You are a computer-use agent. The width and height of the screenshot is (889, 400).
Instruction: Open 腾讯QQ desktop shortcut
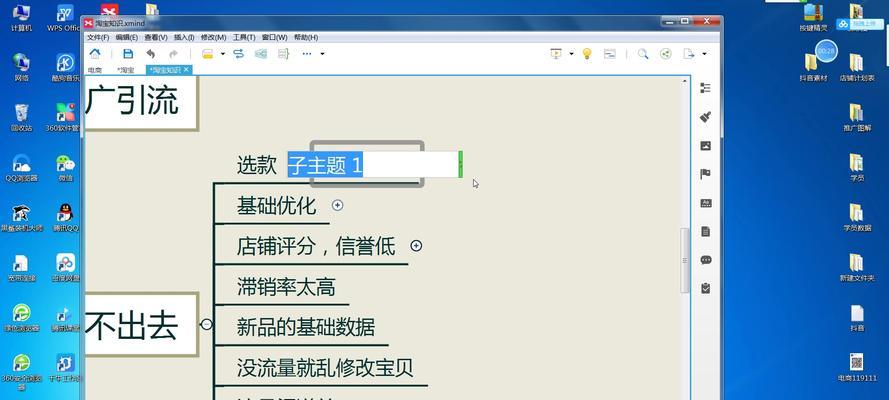[65, 218]
